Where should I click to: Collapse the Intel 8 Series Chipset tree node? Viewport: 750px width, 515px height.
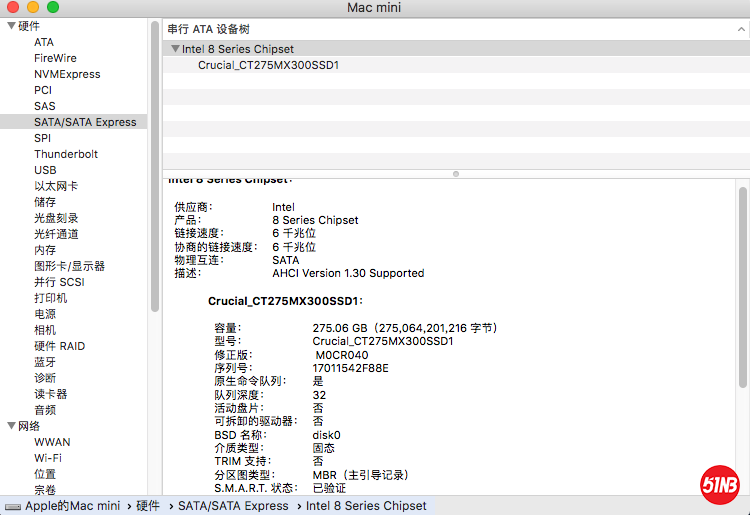click(175, 49)
